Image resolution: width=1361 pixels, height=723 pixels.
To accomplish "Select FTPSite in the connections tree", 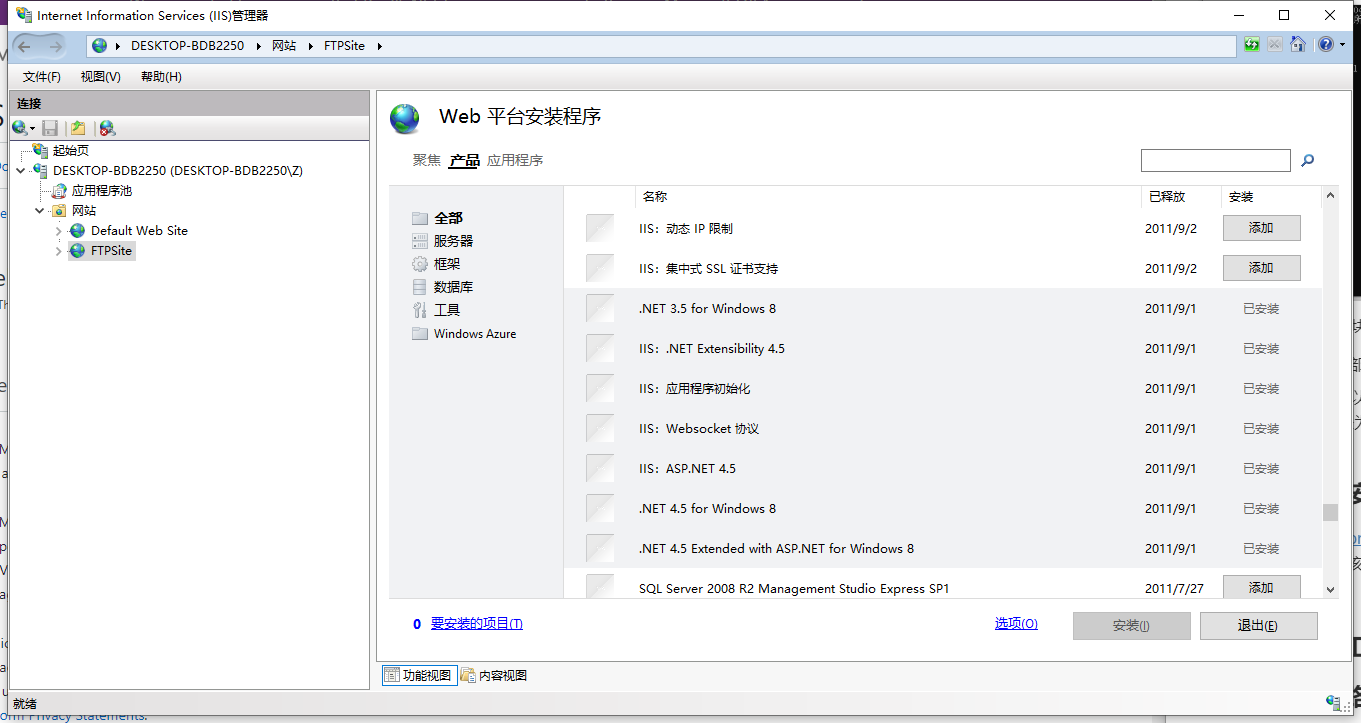I will click(111, 250).
